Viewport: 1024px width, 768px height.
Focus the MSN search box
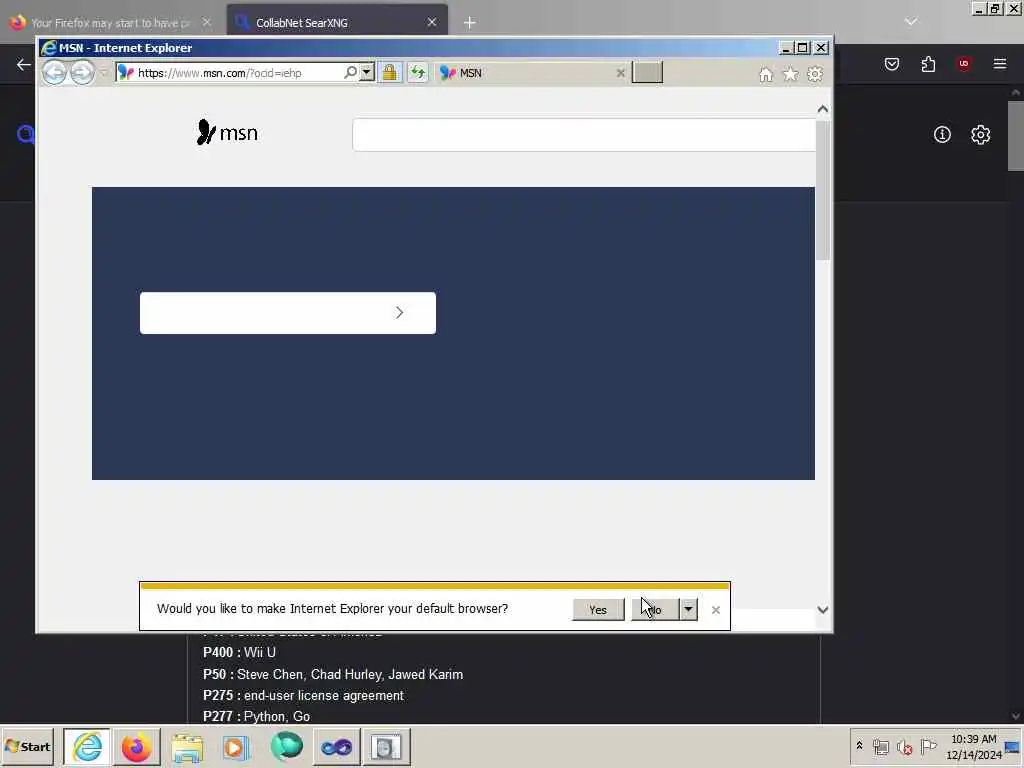583,135
